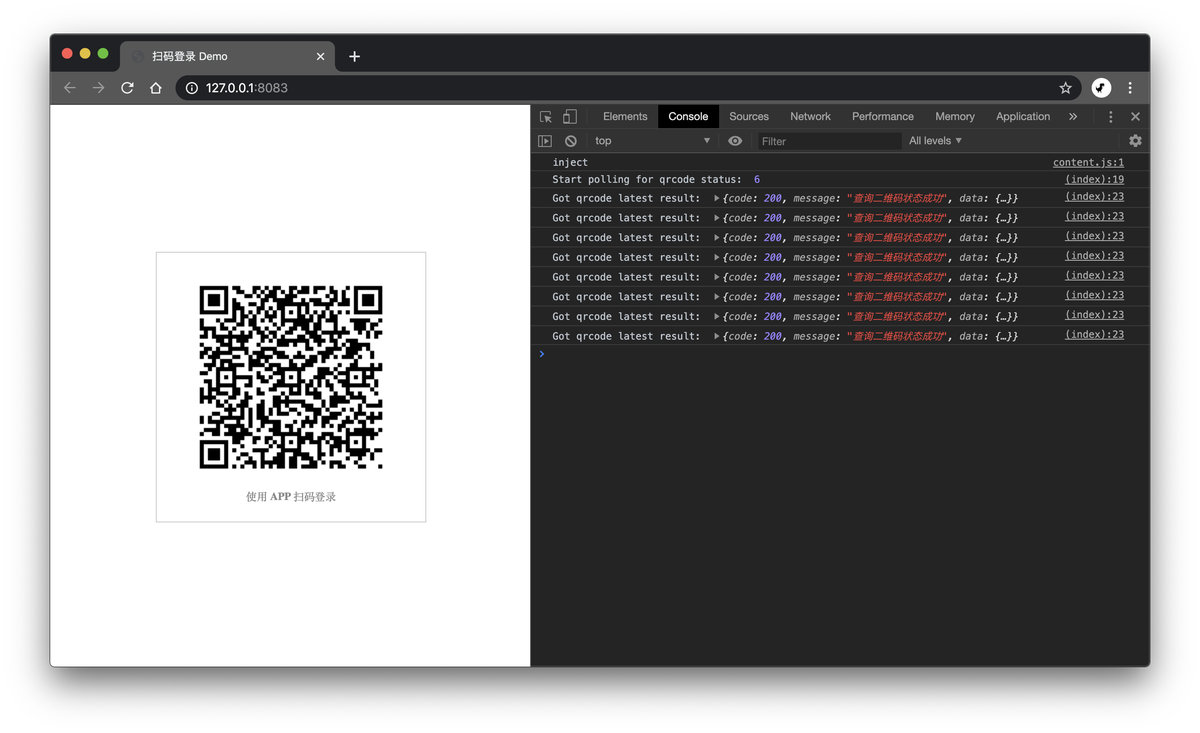This screenshot has height=733, width=1200.
Task: Select the 扫码登录 Demo browser tab
Action: (x=228, y=57)
